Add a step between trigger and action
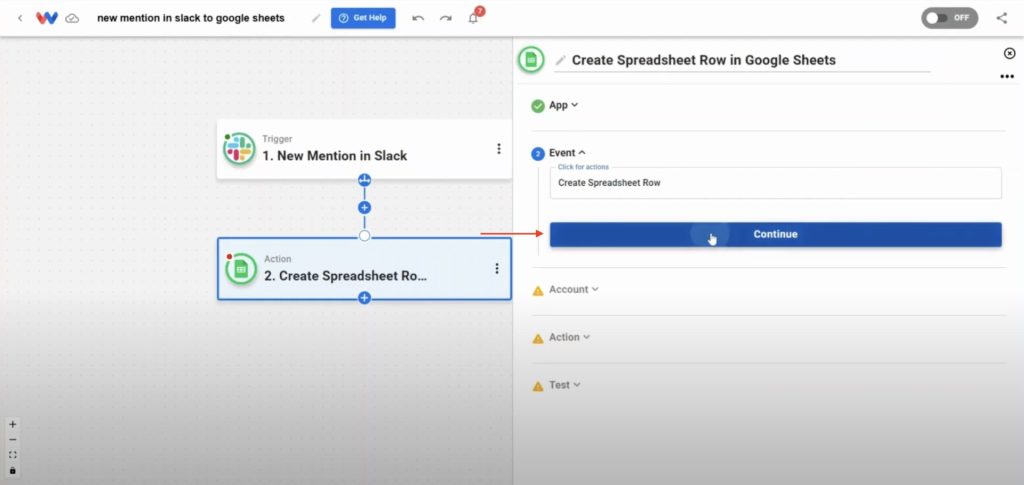Image resolution: width=1024 pixels, height=485 pixels. [364, 208]
